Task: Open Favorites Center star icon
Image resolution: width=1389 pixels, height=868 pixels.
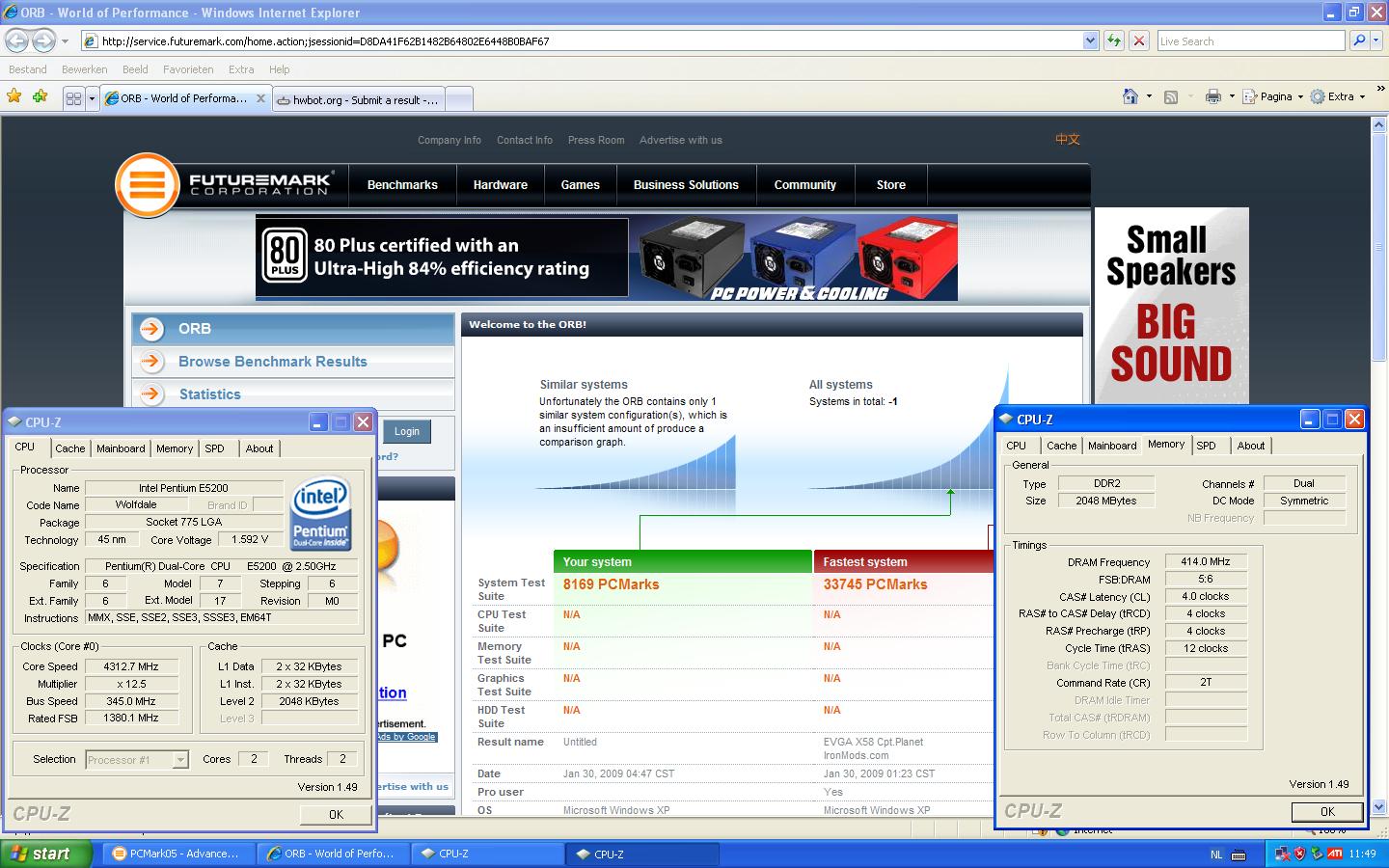Action: pos(14,96)
